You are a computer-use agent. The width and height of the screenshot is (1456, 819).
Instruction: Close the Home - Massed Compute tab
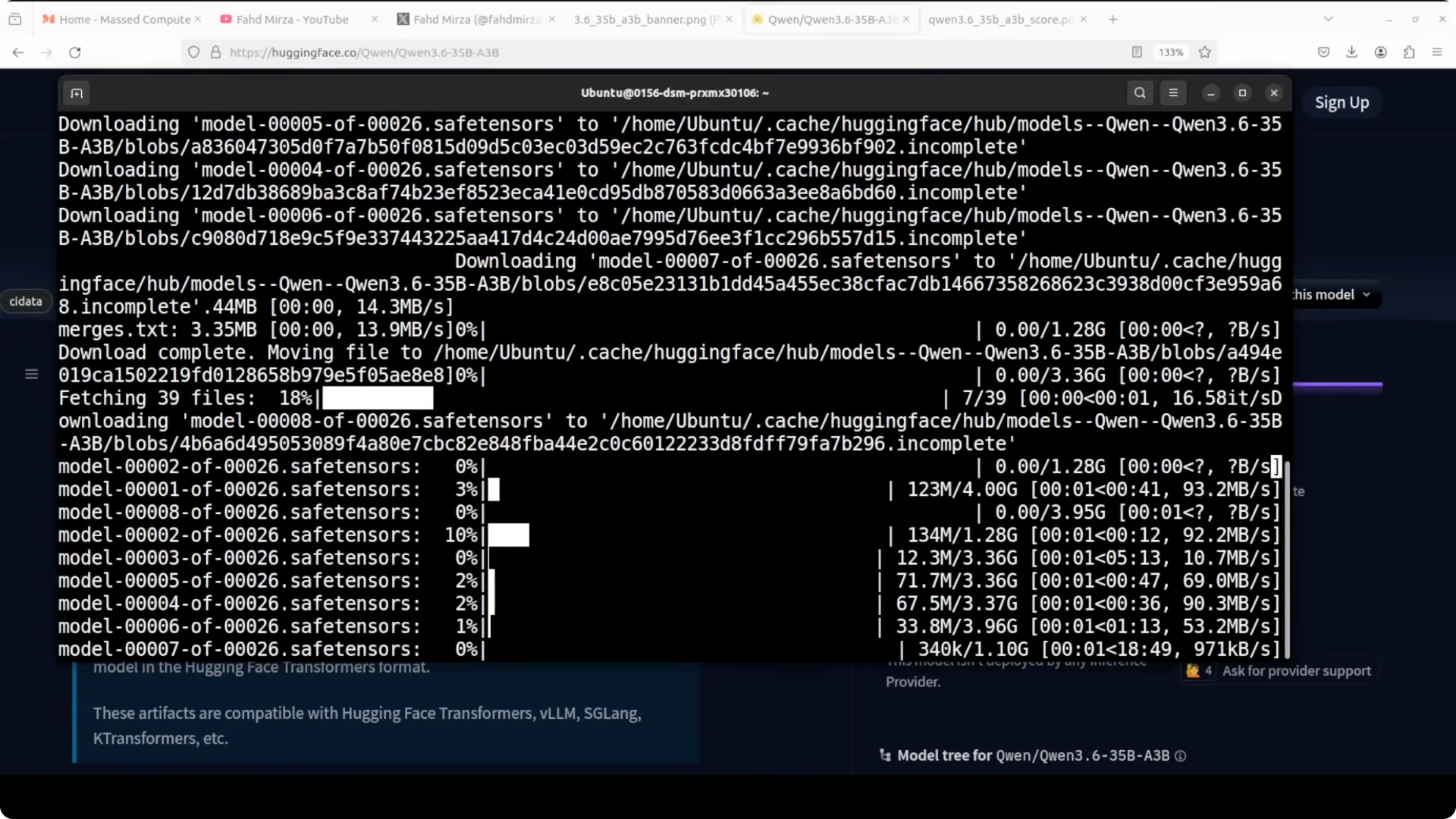(198, 19)
